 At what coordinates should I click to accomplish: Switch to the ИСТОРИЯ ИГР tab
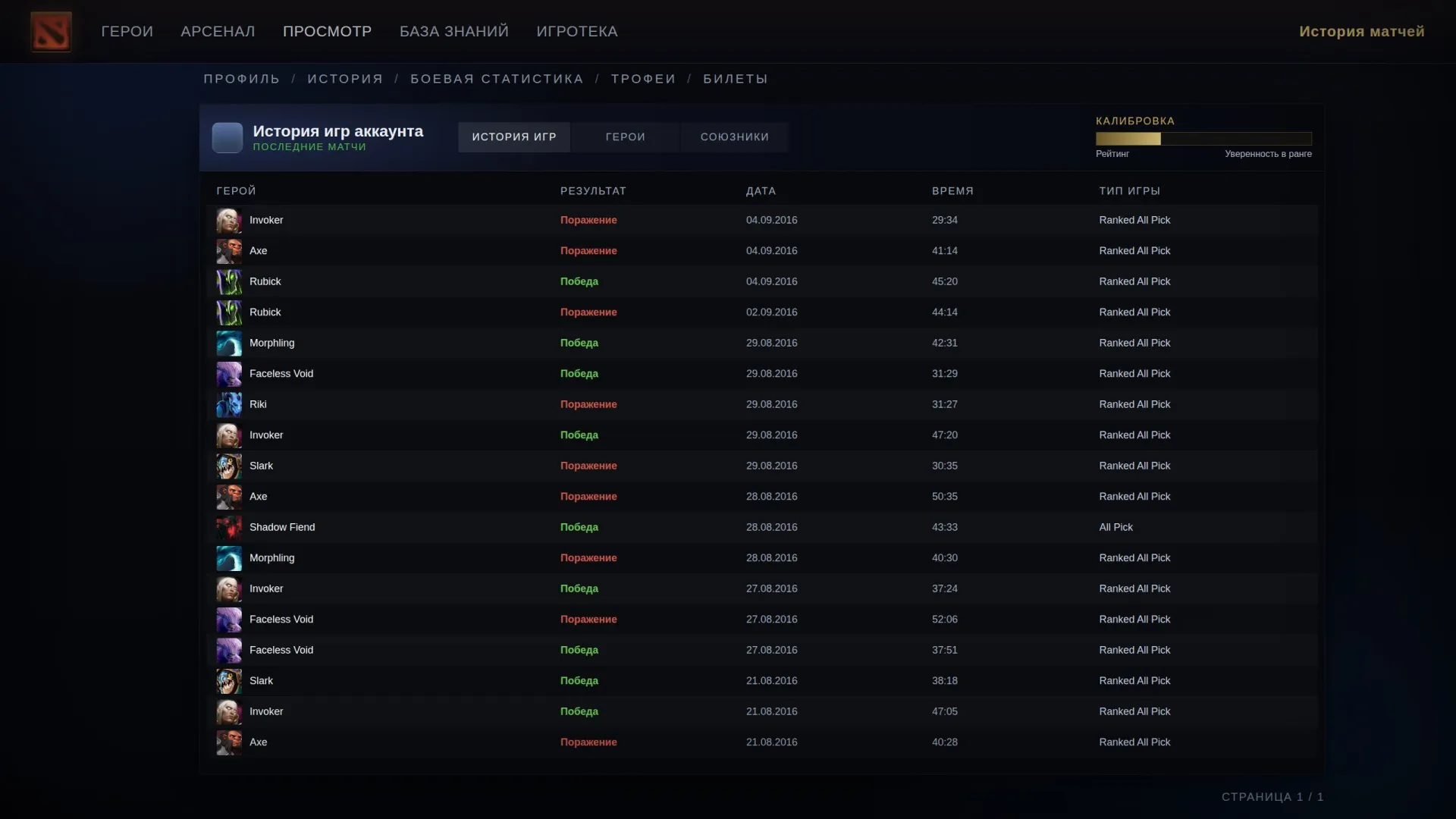[x=514, y=137]
